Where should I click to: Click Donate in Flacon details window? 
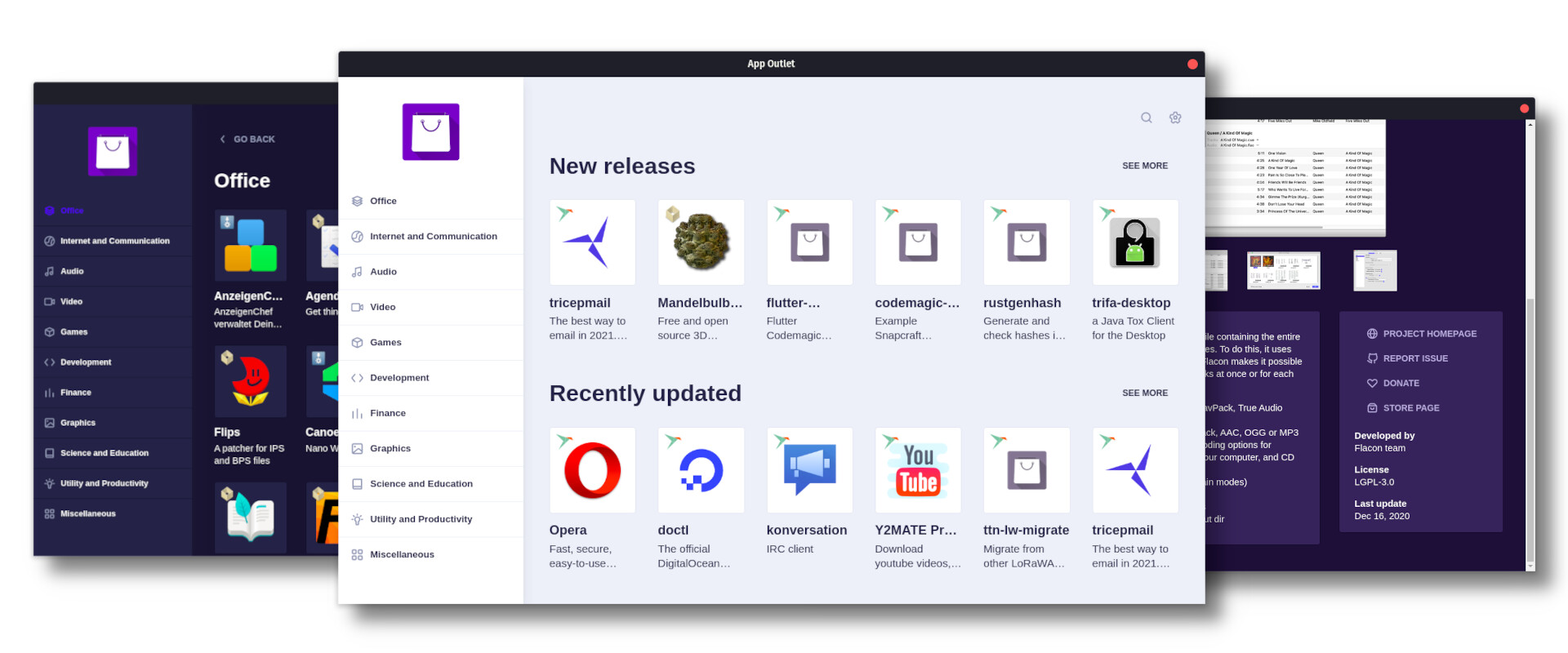[1393, 384]
